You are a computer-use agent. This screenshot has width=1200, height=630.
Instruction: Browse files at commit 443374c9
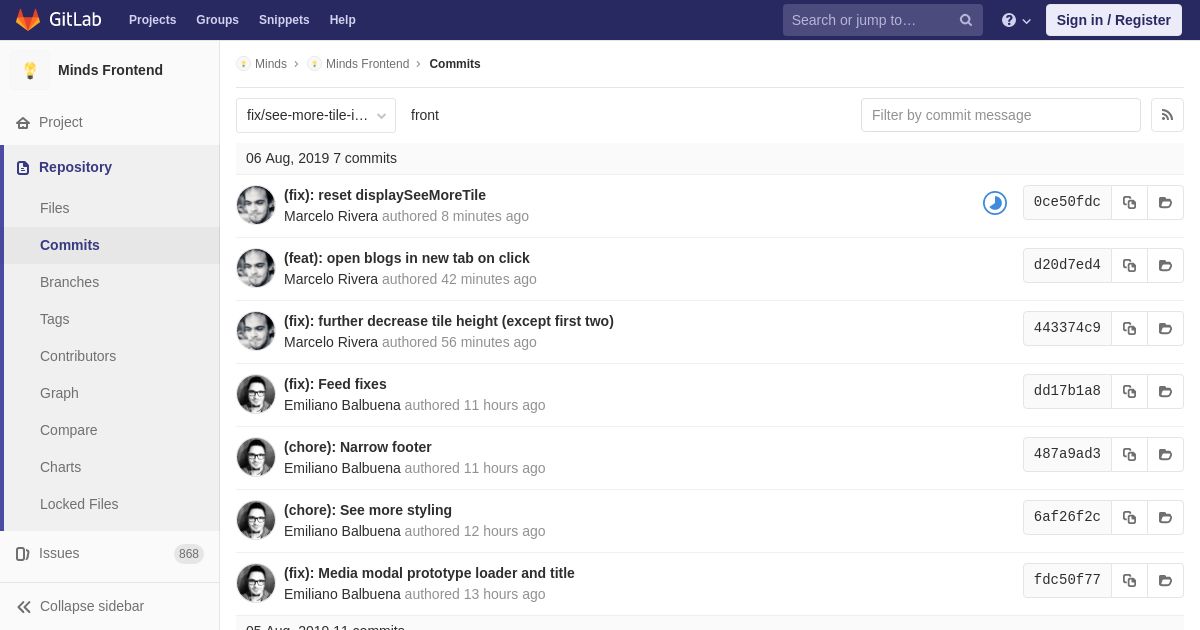tap(1165, 328)
